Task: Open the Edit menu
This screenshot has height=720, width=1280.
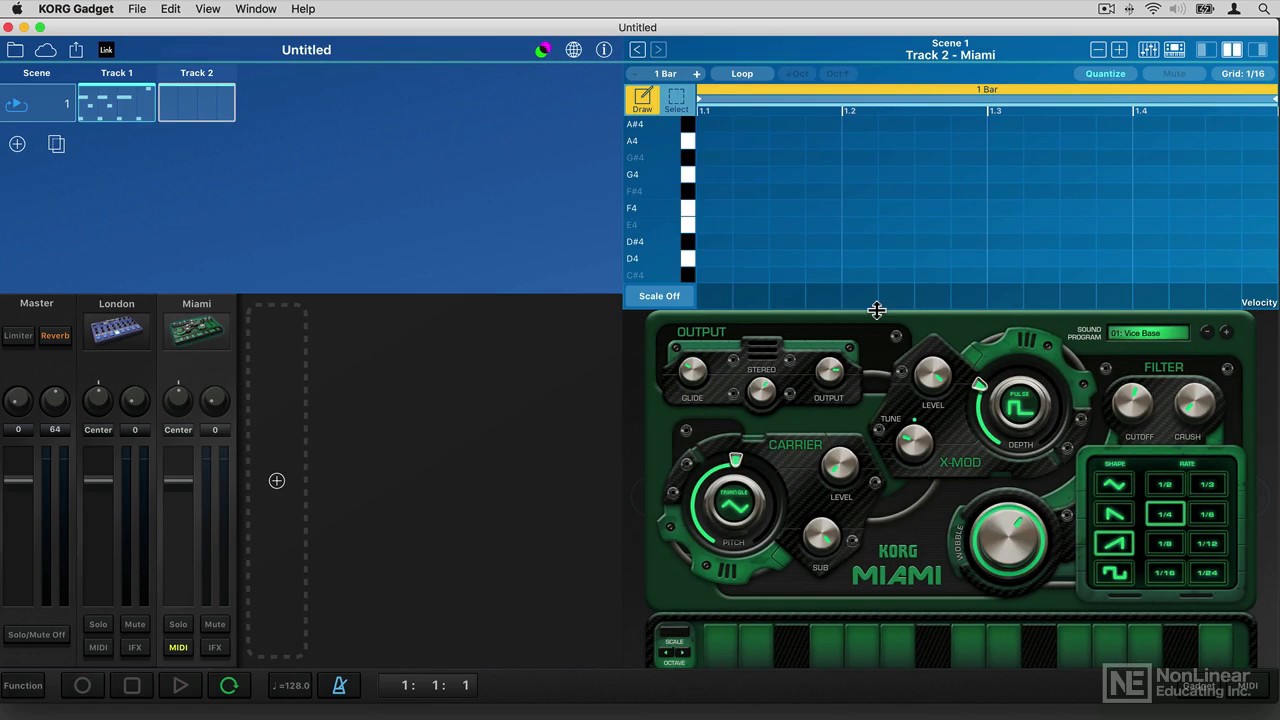Action: (x=171, y=9)
